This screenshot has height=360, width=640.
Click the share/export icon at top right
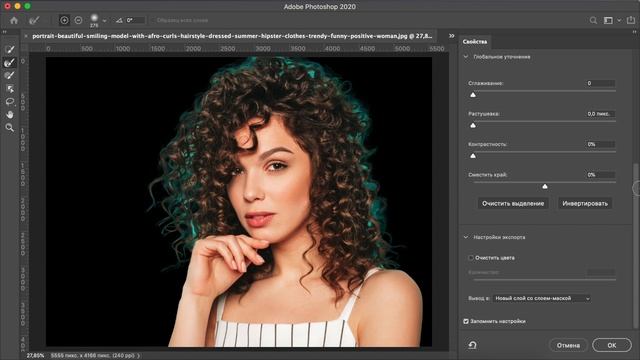tap(631, 20)
